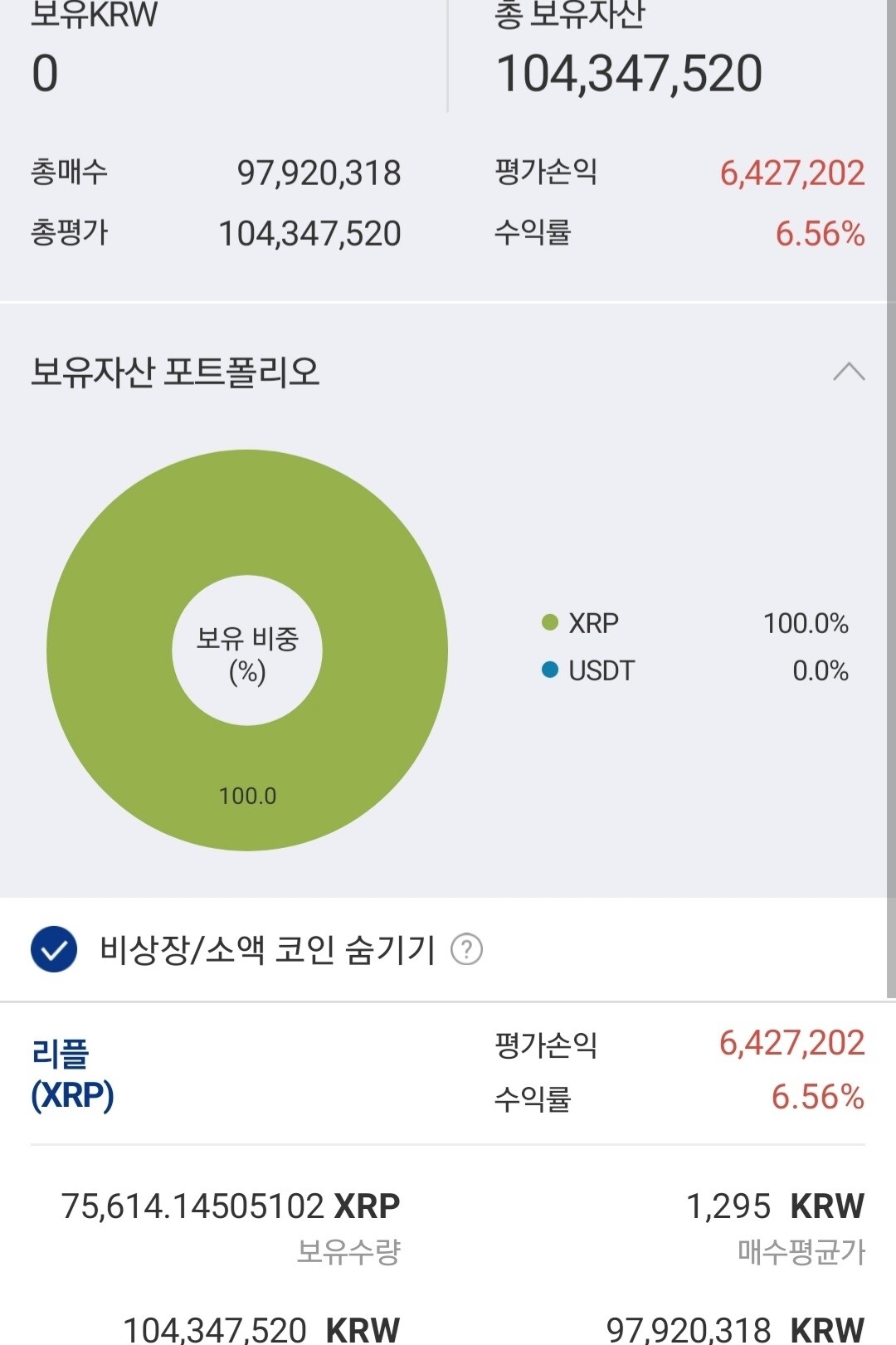Open the 리플 (XRP) asset link
This screenshot has height=1345, width=896.
[72, 1074]
